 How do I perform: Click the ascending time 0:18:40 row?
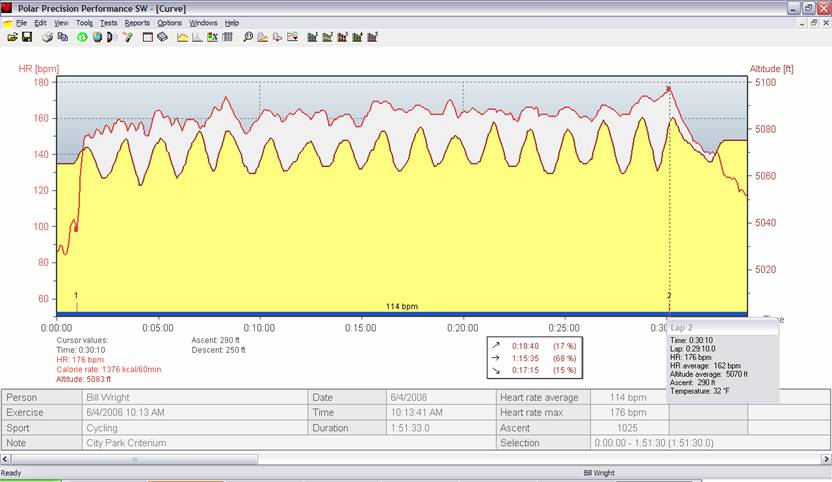click(x=534, y=346)
